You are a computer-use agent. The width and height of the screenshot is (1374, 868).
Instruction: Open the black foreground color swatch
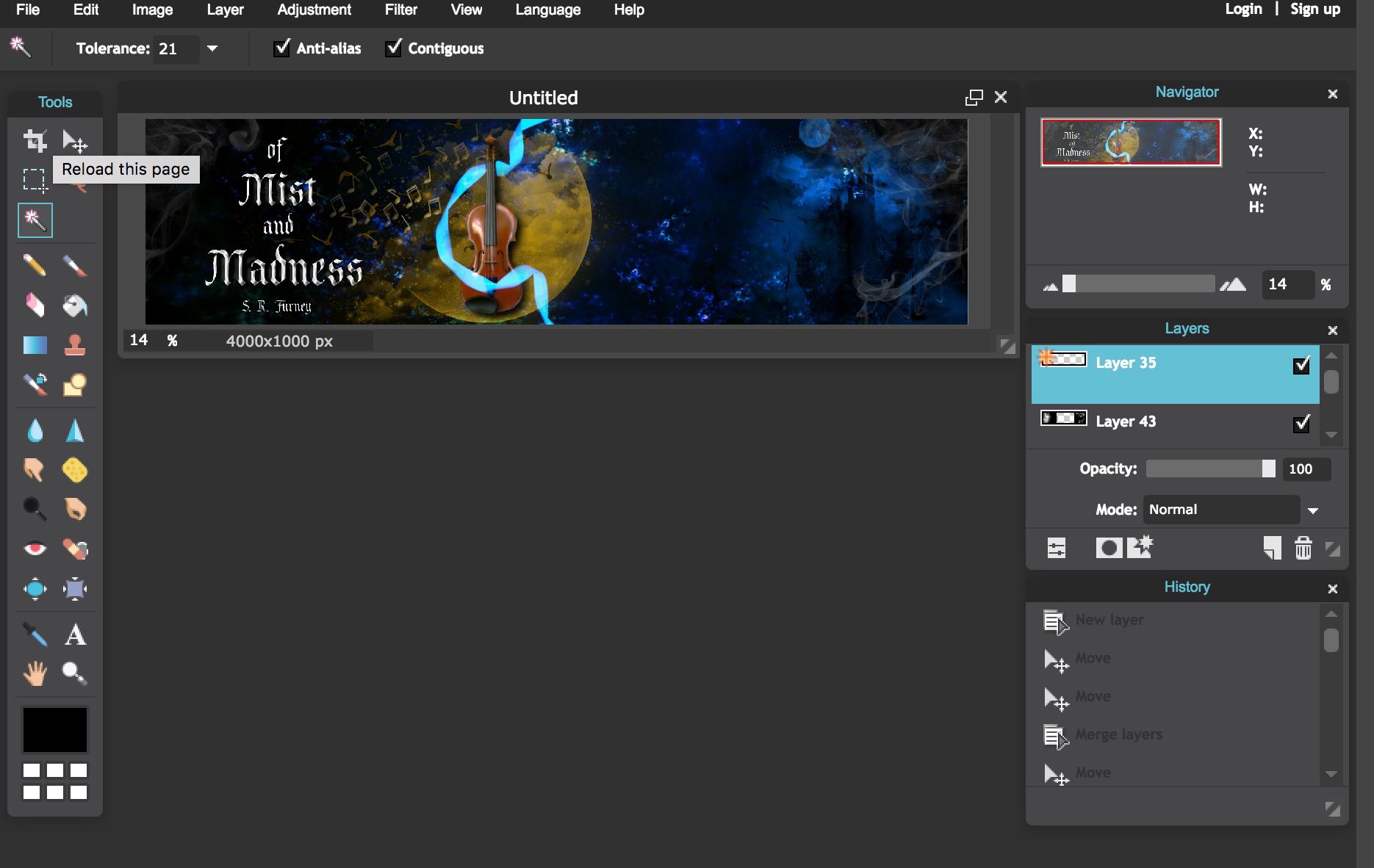pos(55,730)
